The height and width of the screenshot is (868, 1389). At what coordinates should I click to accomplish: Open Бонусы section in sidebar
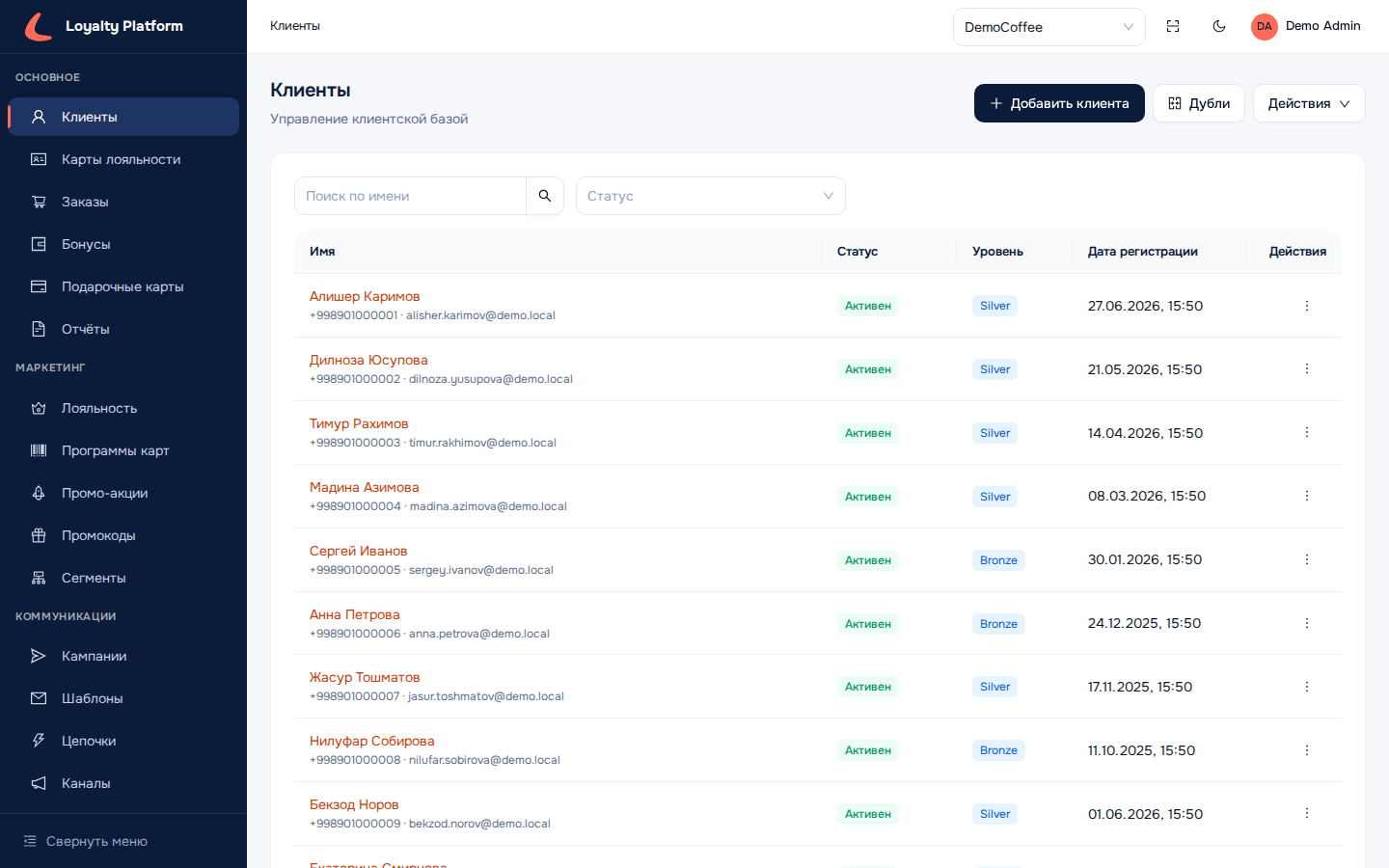click(x=123, y=244)
